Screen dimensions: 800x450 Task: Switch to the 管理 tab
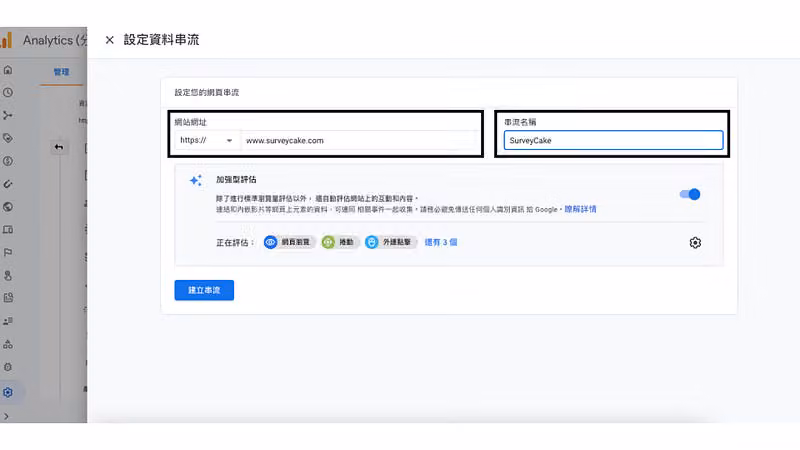click(61, 72)
